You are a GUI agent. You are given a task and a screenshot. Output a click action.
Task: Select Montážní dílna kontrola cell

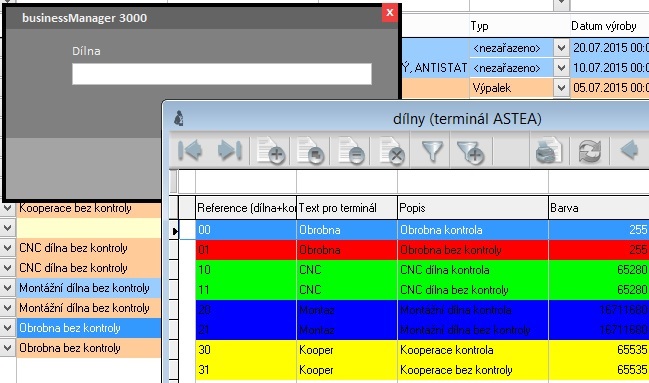(x=473, y=310)
